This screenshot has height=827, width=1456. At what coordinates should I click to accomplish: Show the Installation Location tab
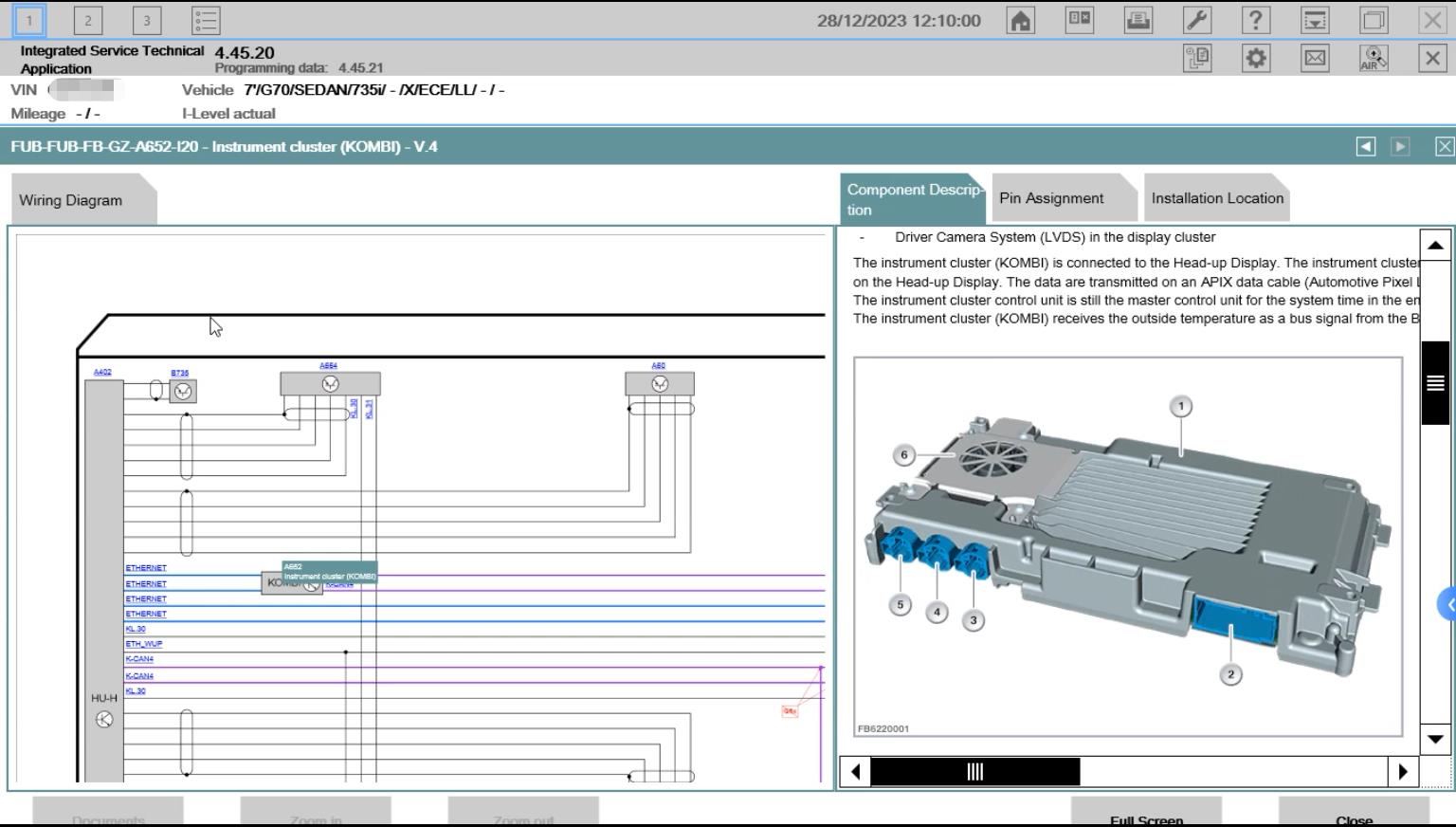click(x=1217, y=198)
